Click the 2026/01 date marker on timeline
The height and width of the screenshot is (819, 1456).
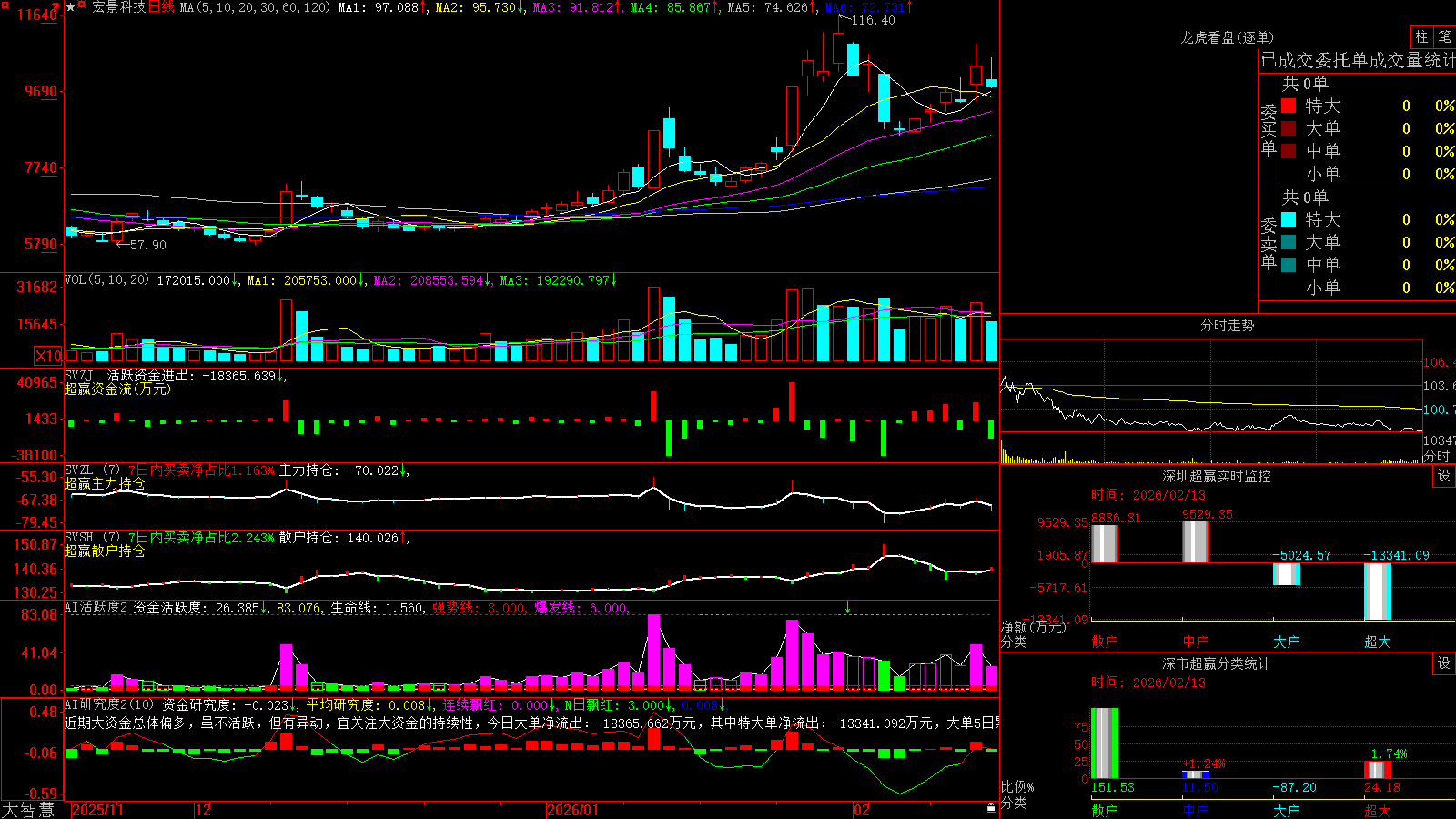(x=573, y=810)
